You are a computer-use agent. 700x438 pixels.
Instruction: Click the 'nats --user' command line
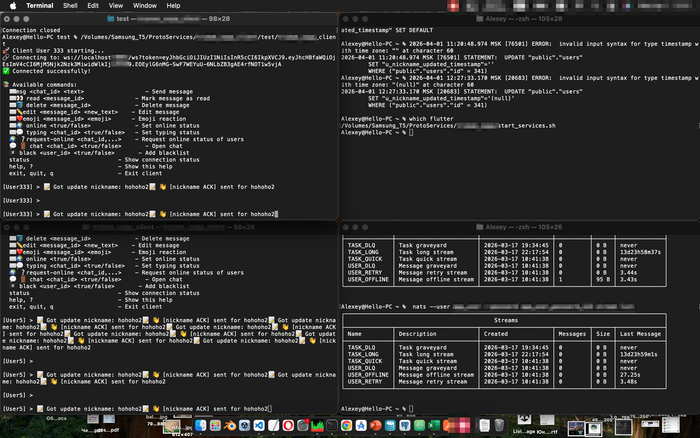tap(487, 307)
